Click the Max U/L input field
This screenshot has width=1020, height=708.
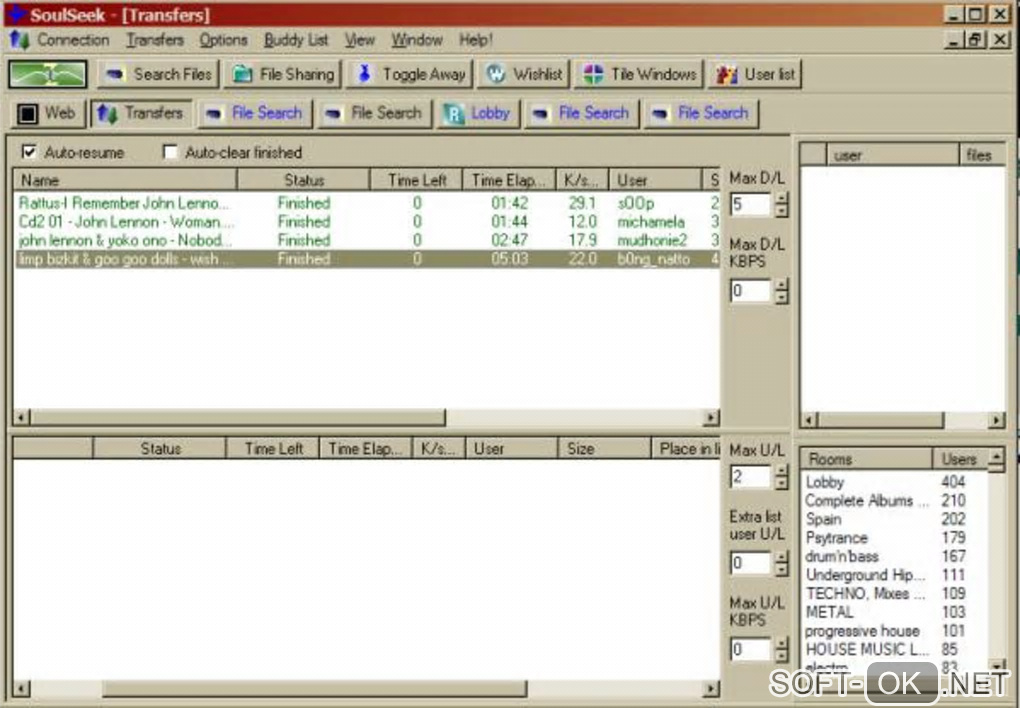click(751, 477)
